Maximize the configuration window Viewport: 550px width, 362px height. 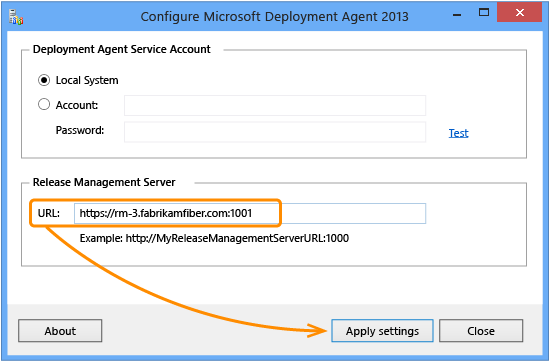(484, 13)
